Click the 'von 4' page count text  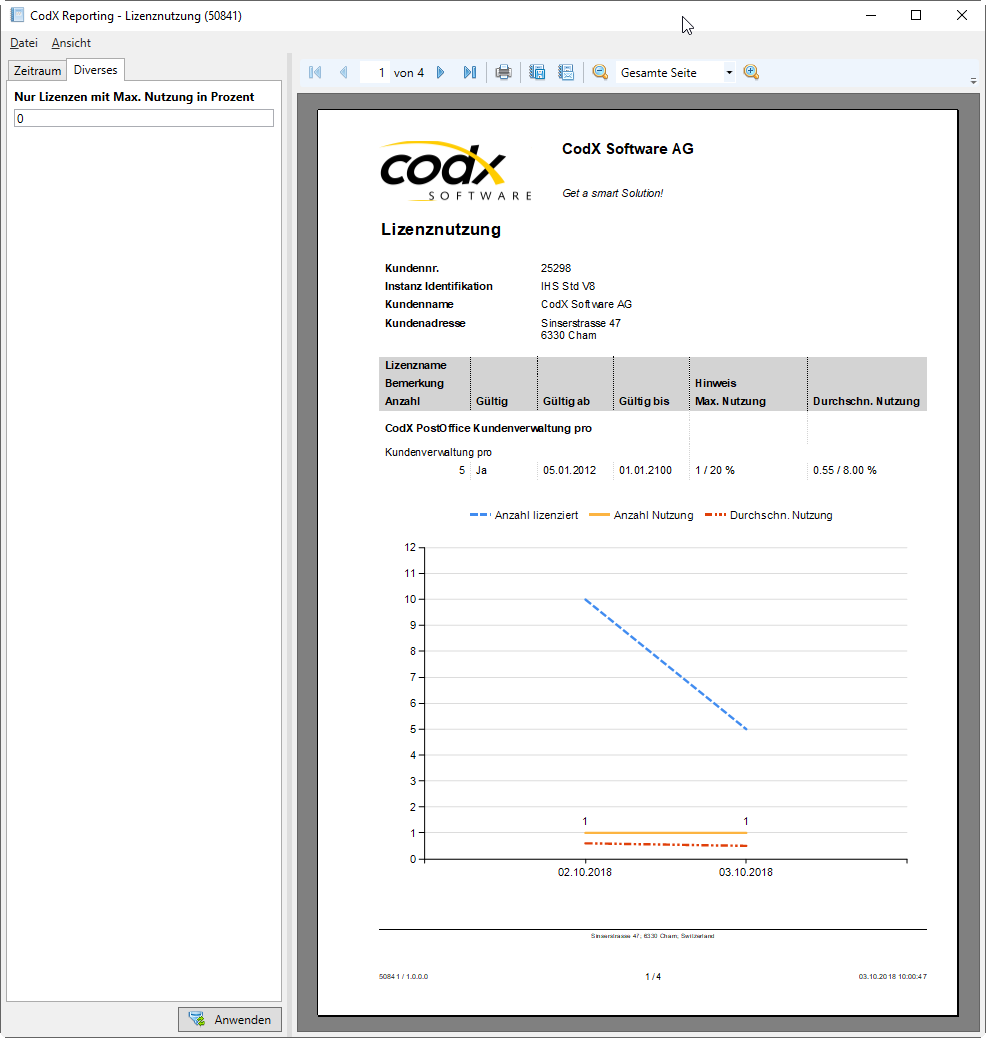409,73
